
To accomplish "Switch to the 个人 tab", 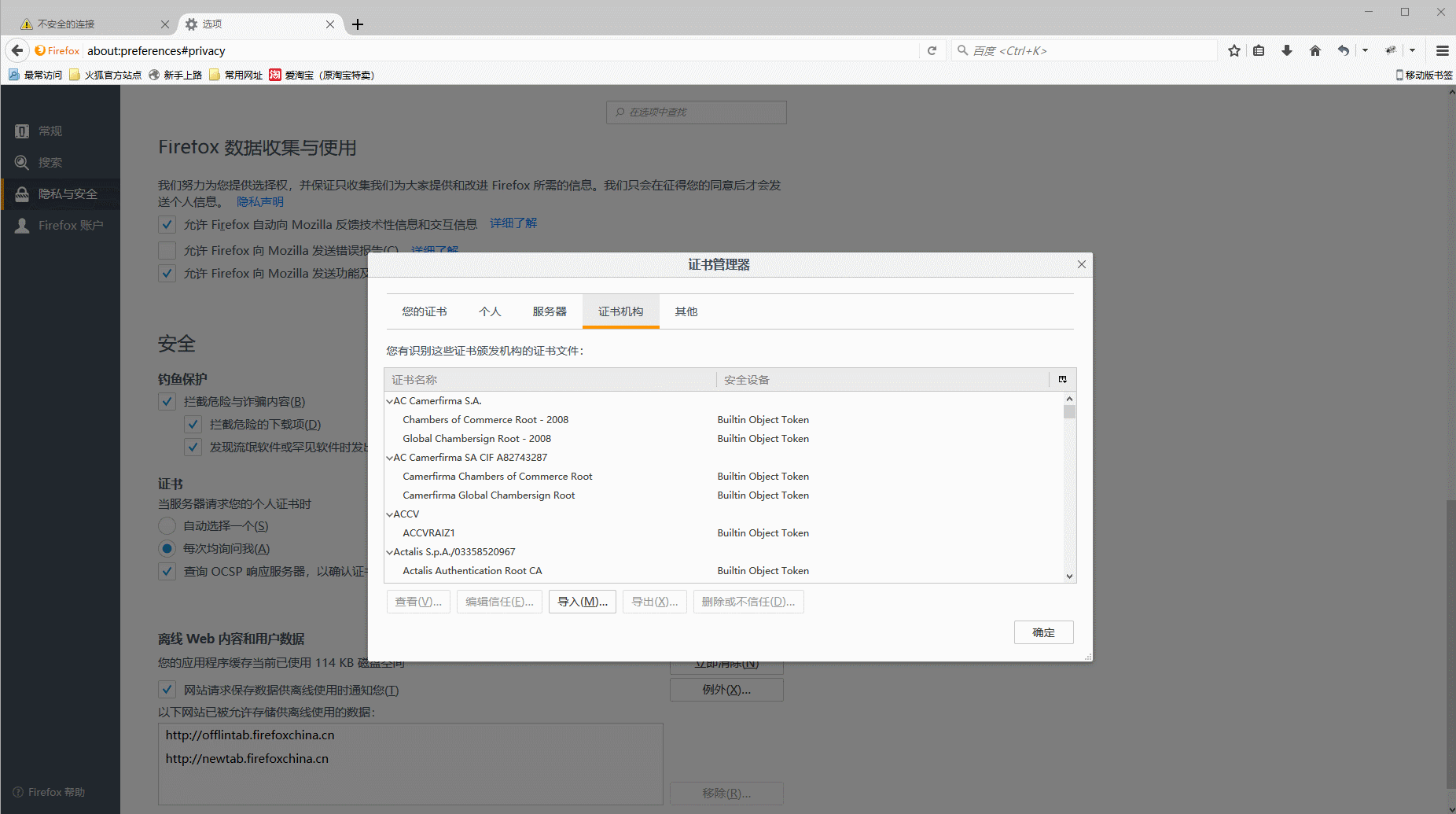I will point(490,311).
